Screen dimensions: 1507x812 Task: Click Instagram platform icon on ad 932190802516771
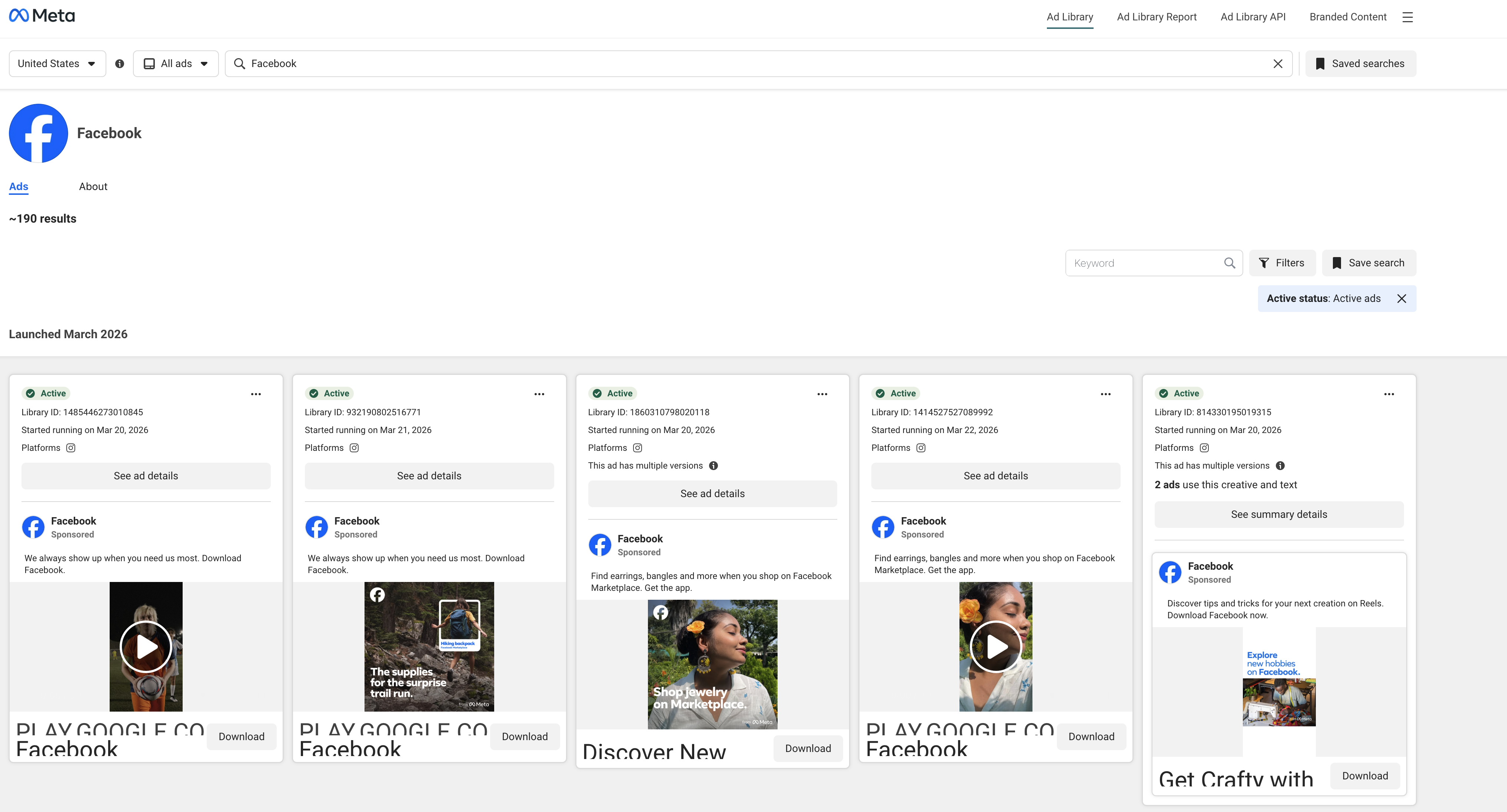354,448
